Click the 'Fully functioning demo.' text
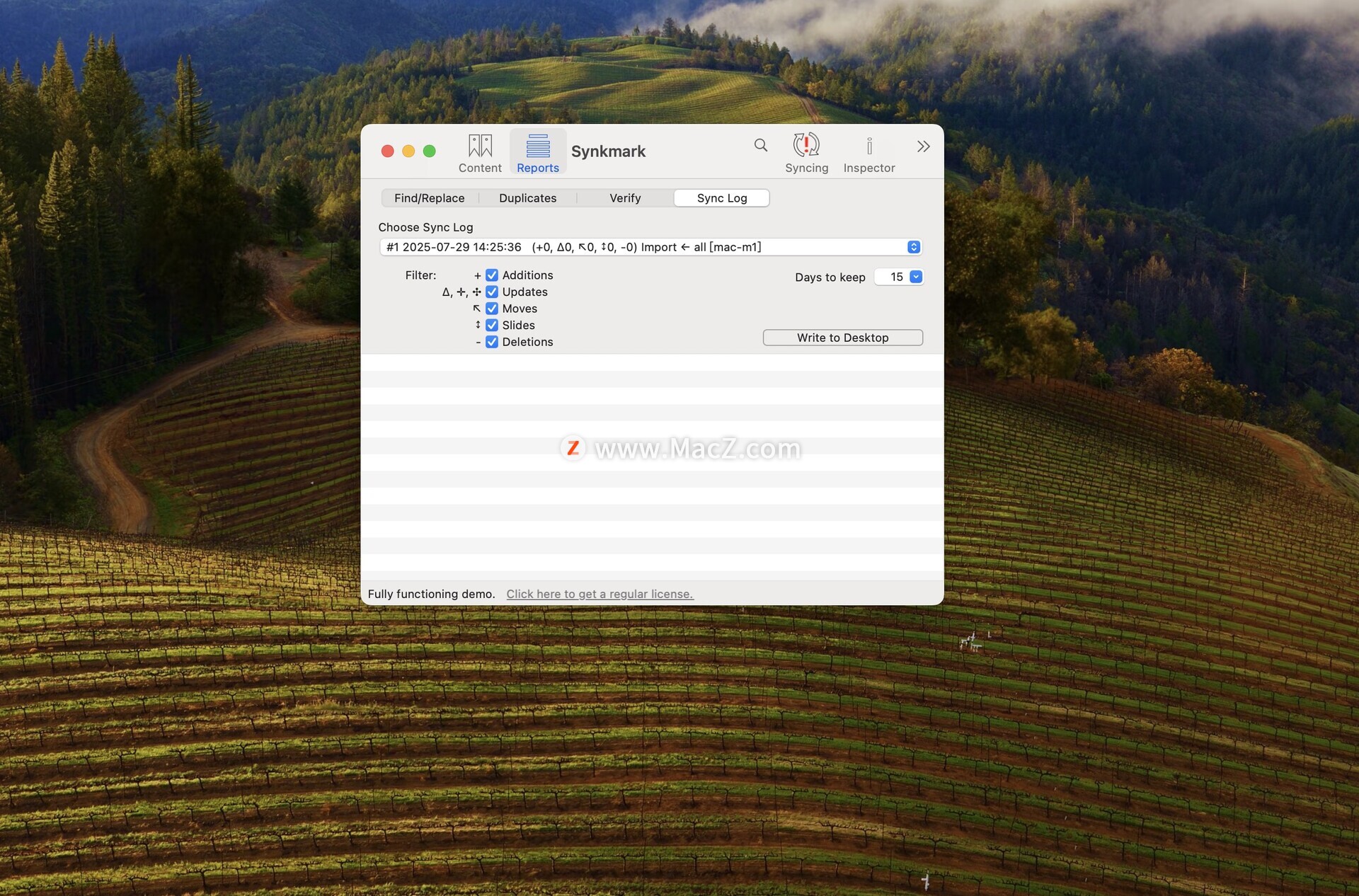Screen dimensions: 1359x896 tap(431, 594)
